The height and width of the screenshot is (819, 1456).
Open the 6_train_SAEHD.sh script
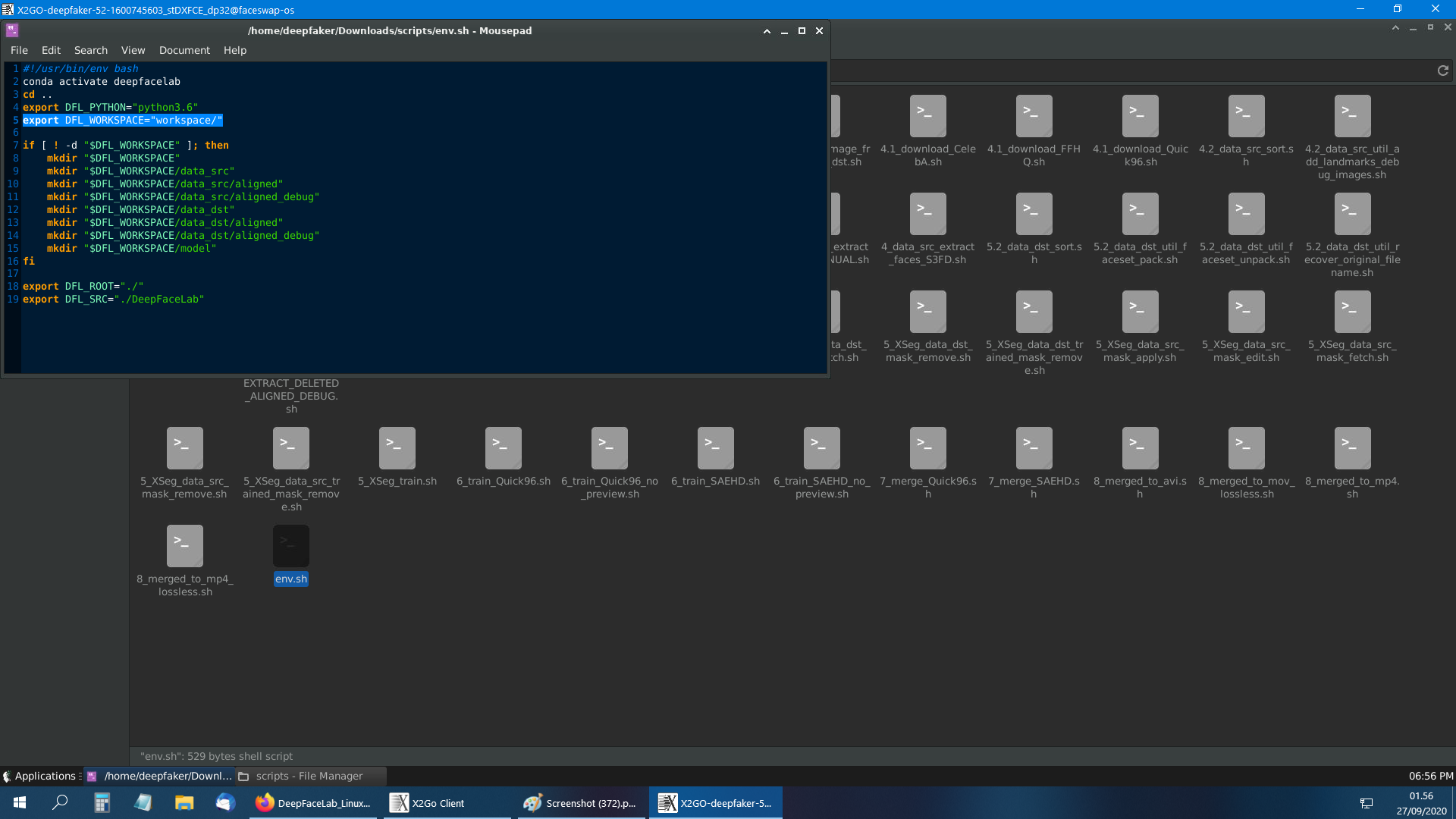[x=715, y=447]
